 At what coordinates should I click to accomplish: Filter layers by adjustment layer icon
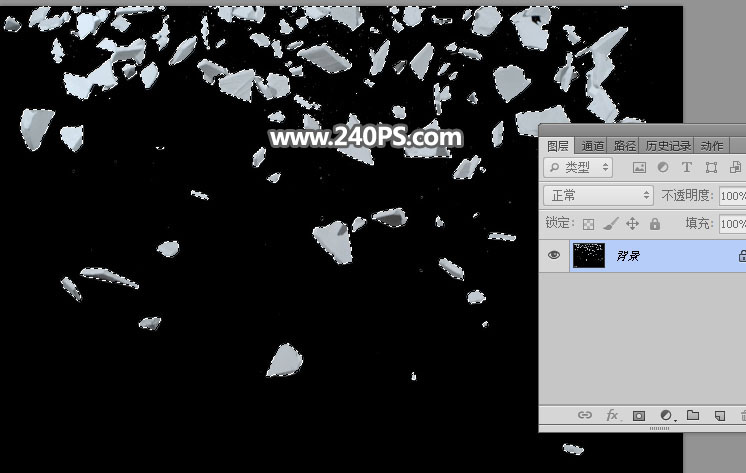(x=663, y=168)
